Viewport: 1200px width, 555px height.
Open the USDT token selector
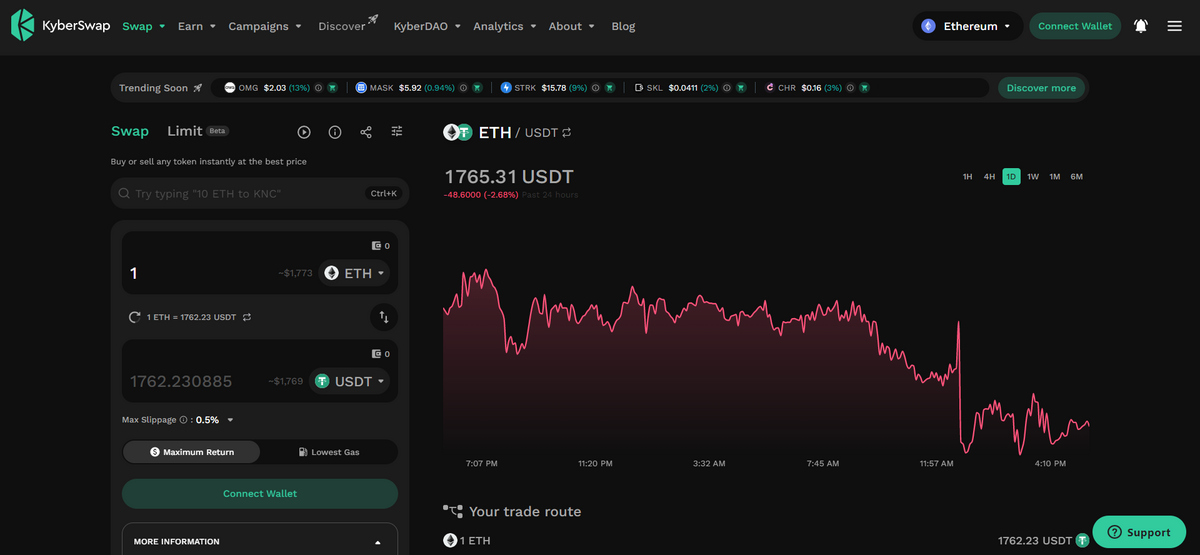click(x=350, y=381)
